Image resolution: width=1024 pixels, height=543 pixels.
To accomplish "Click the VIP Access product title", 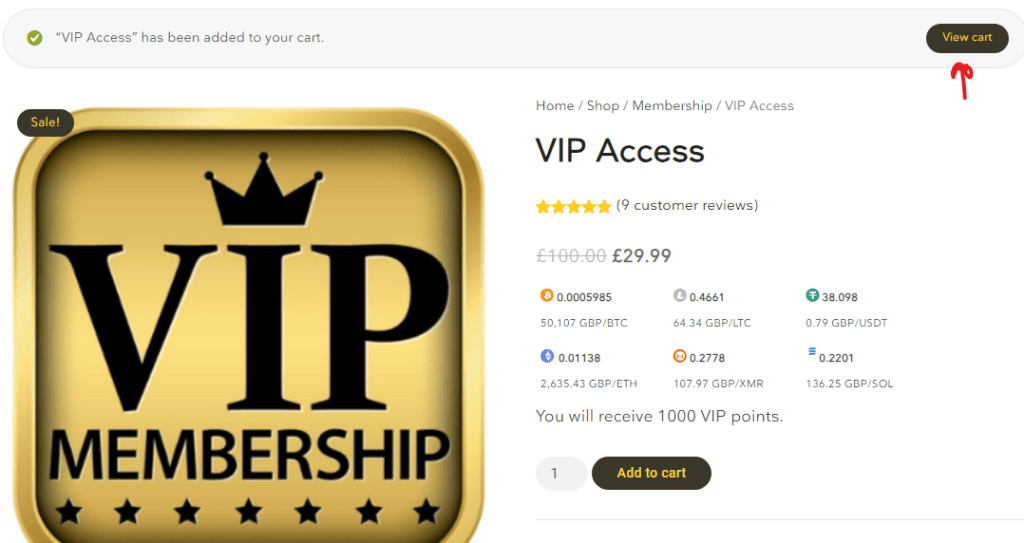I will pyautogui.click(x=620, y=151).
